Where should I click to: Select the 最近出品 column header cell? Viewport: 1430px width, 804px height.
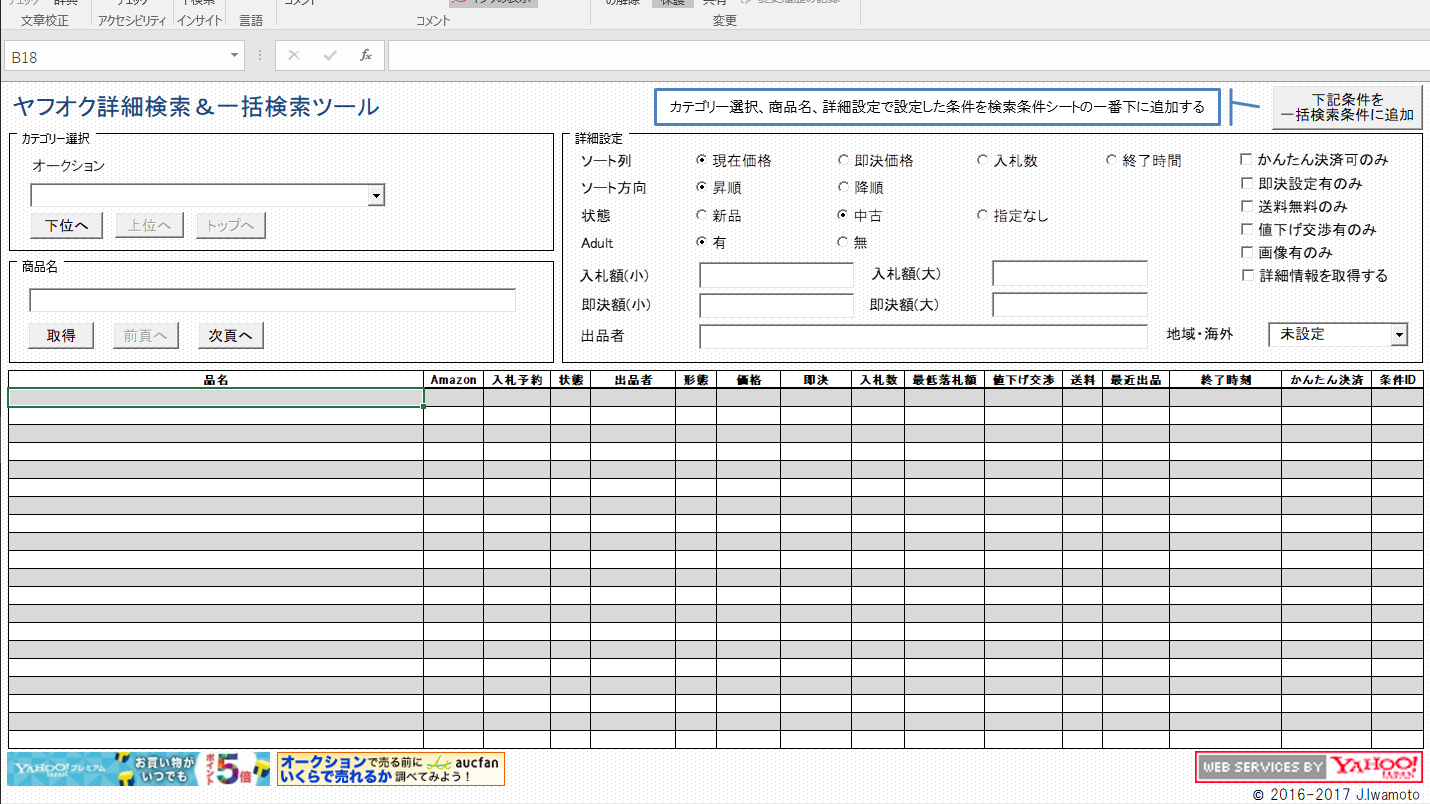pos(1136,380)
